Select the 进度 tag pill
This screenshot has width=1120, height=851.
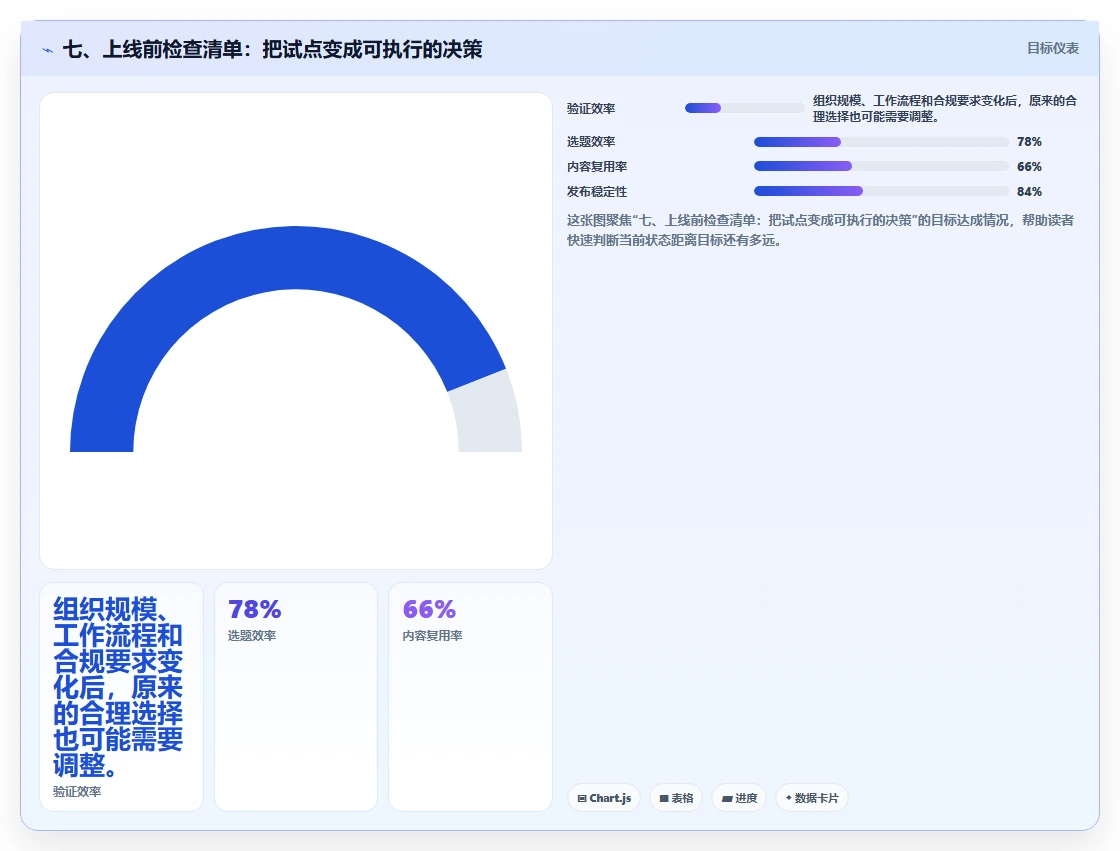[x=739, y=798]
